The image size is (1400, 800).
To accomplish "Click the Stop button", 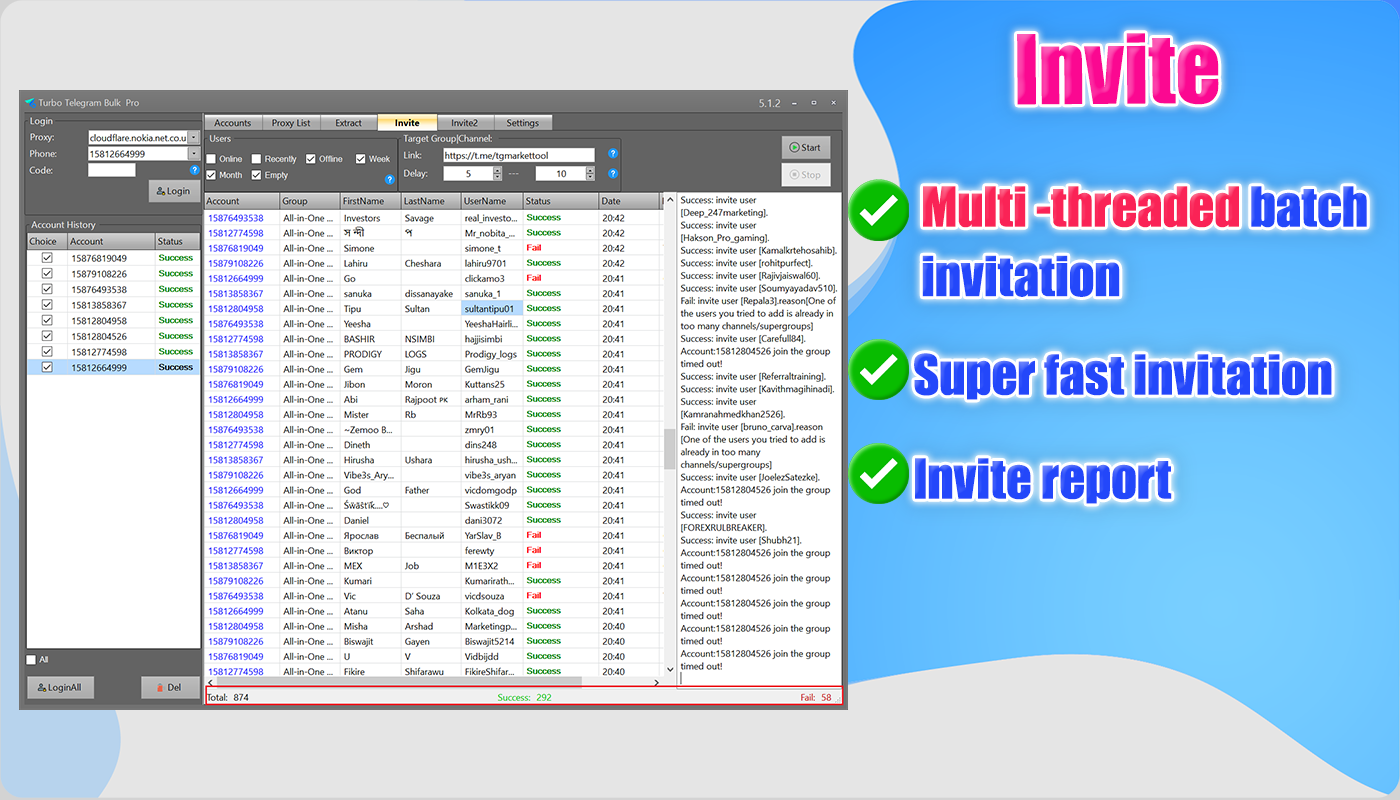I will (805, 174).
